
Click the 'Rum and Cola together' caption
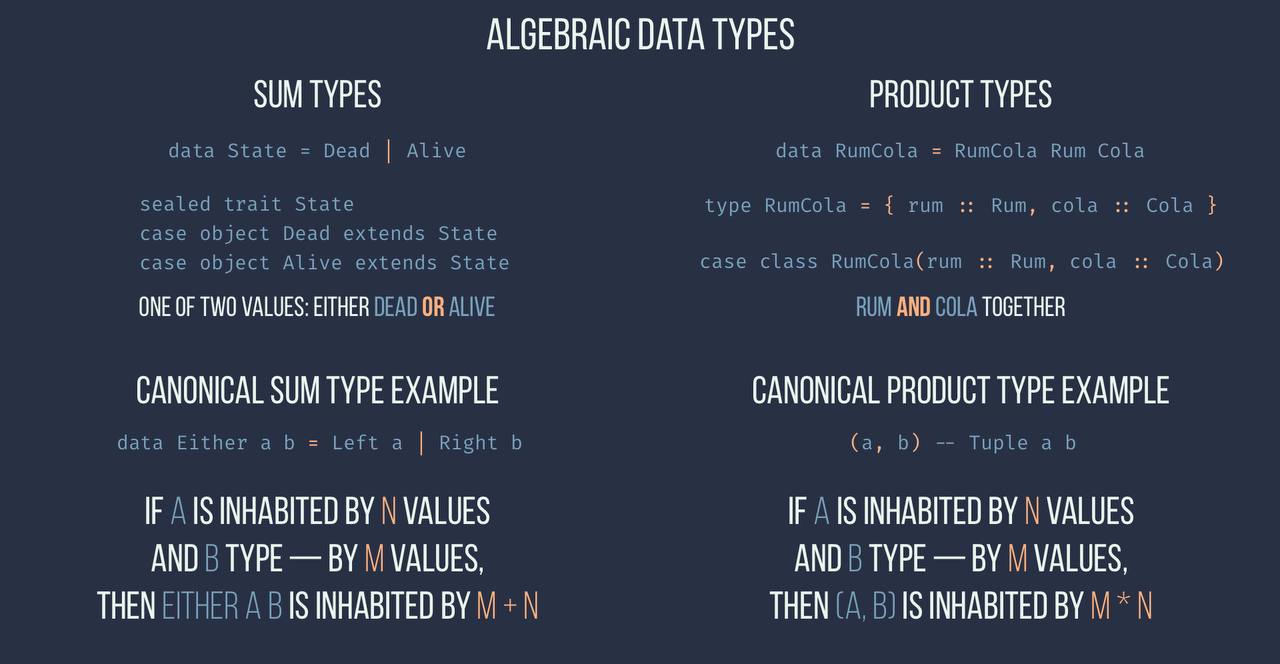960,307
